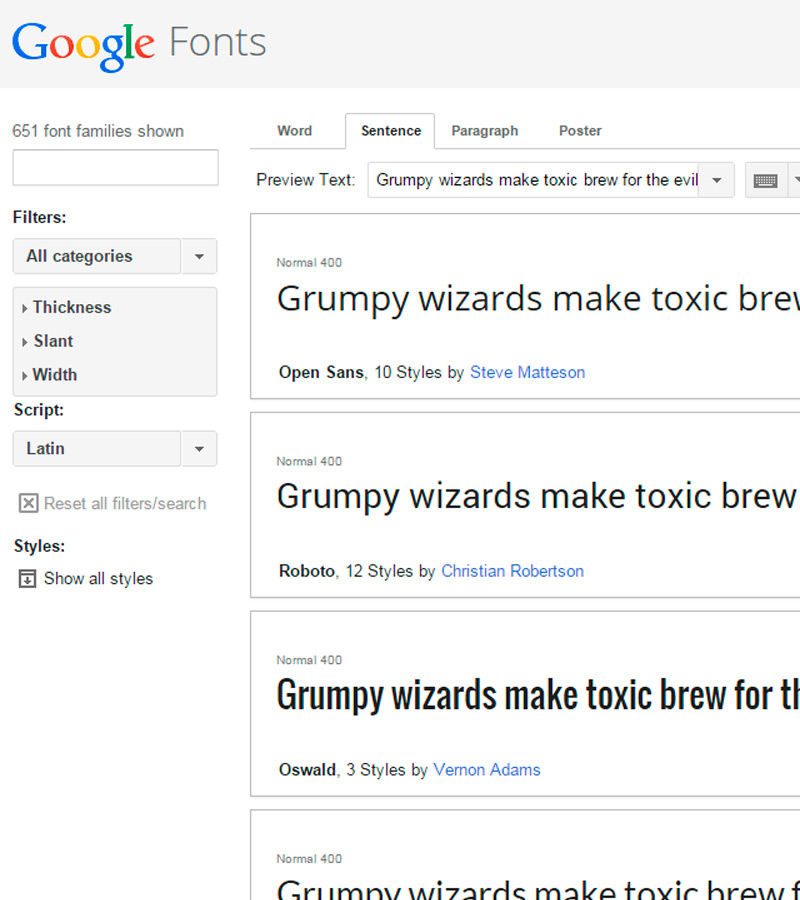Click the Google Fonts logo
The height and width of the screenshot is (900, 800).
pyautogui.click(x=139, y=44)
